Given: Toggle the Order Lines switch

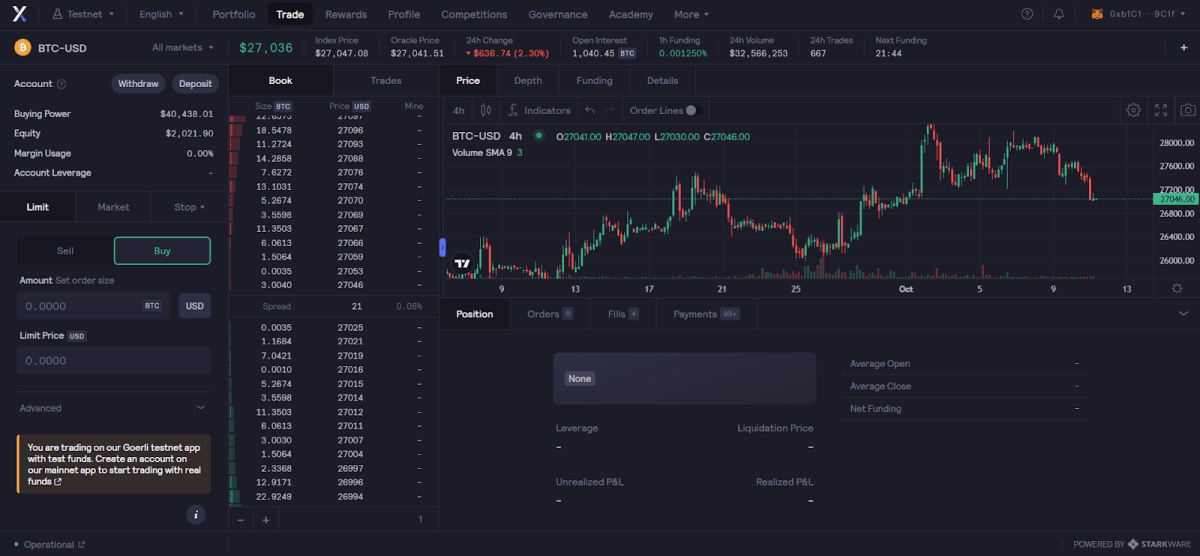Looking at the screenshot, I should pos(691,110).
